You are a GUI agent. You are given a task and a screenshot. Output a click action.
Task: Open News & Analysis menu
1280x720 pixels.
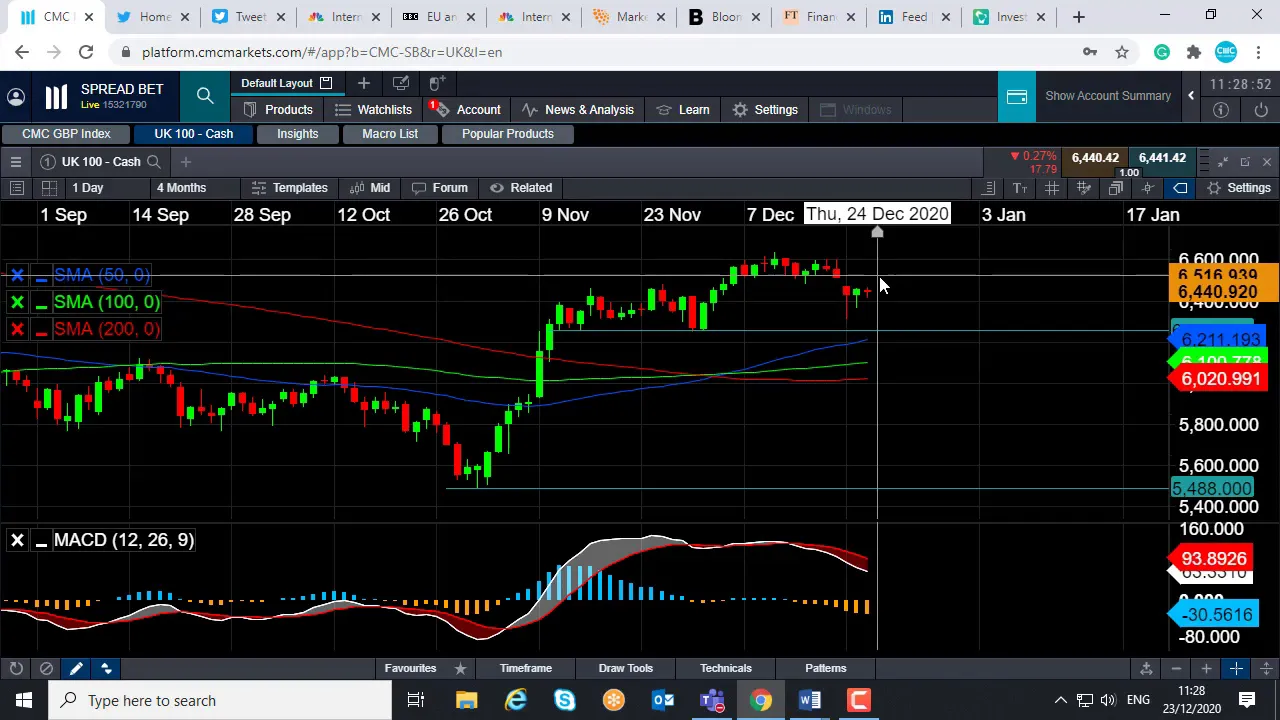click(578, 110)
